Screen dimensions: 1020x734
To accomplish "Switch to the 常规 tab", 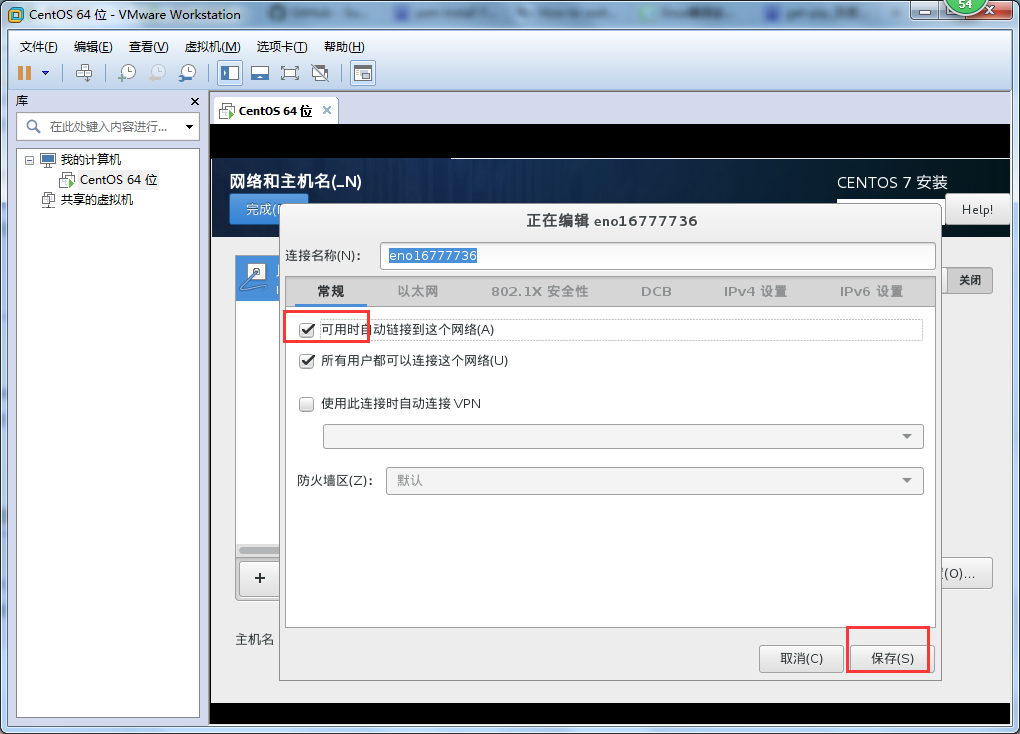I will [x=330, y=291].
